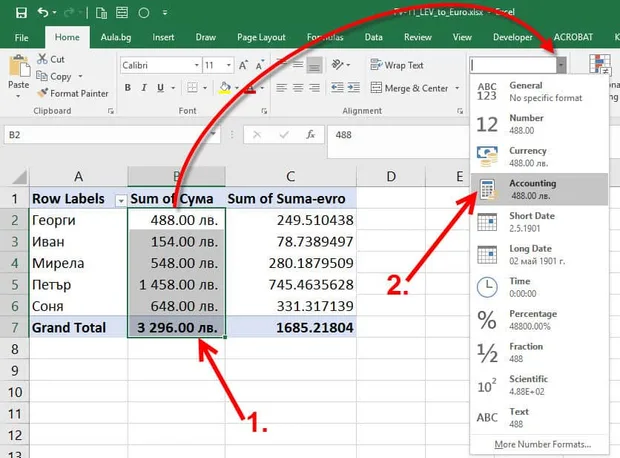Viewport: 620px width, 458px height.
Task: Apply Text format option
Action: click(x=539, y=418)
